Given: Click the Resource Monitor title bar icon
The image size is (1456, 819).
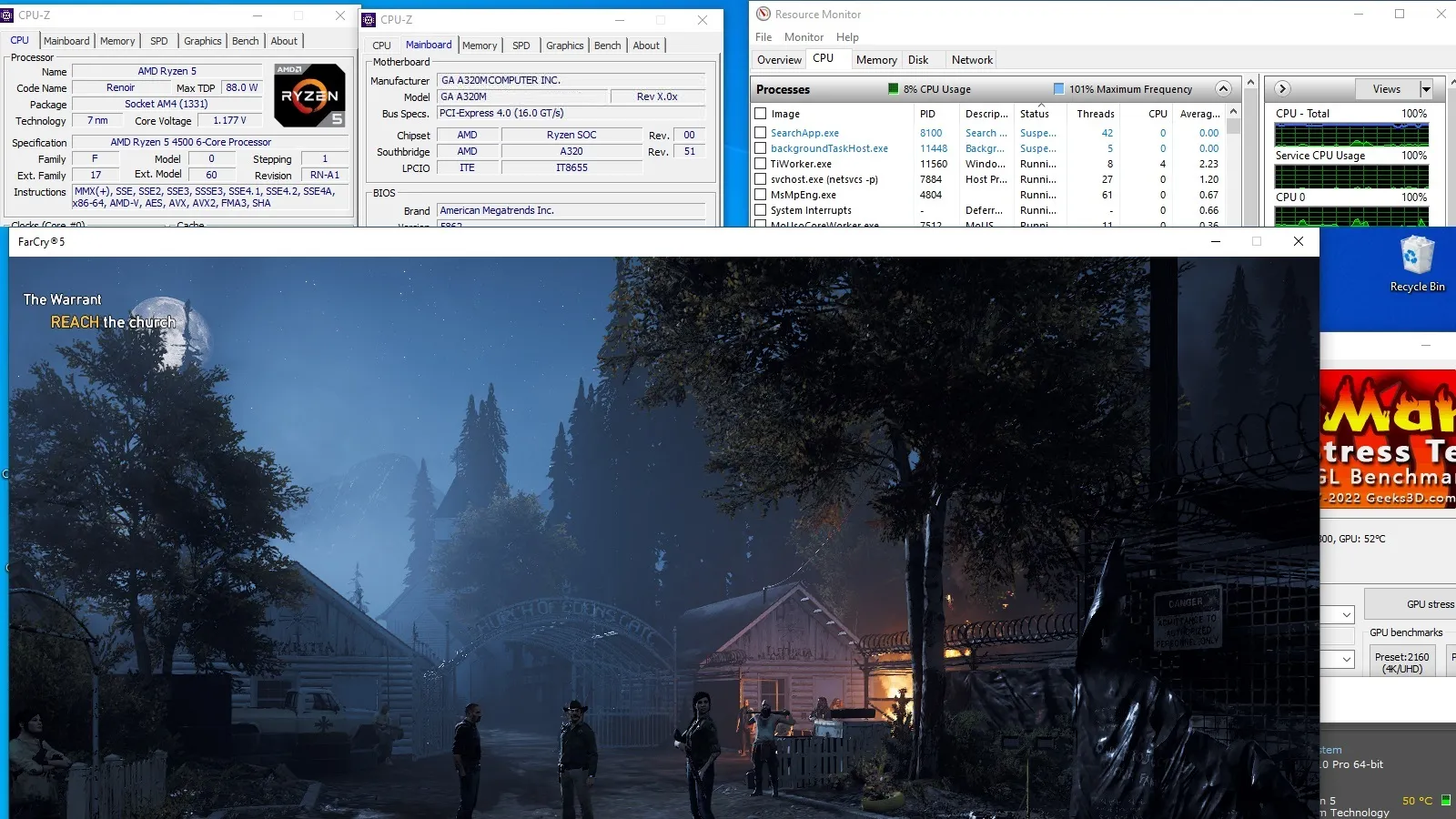Looking at the screenshot, I should point(763,14).
